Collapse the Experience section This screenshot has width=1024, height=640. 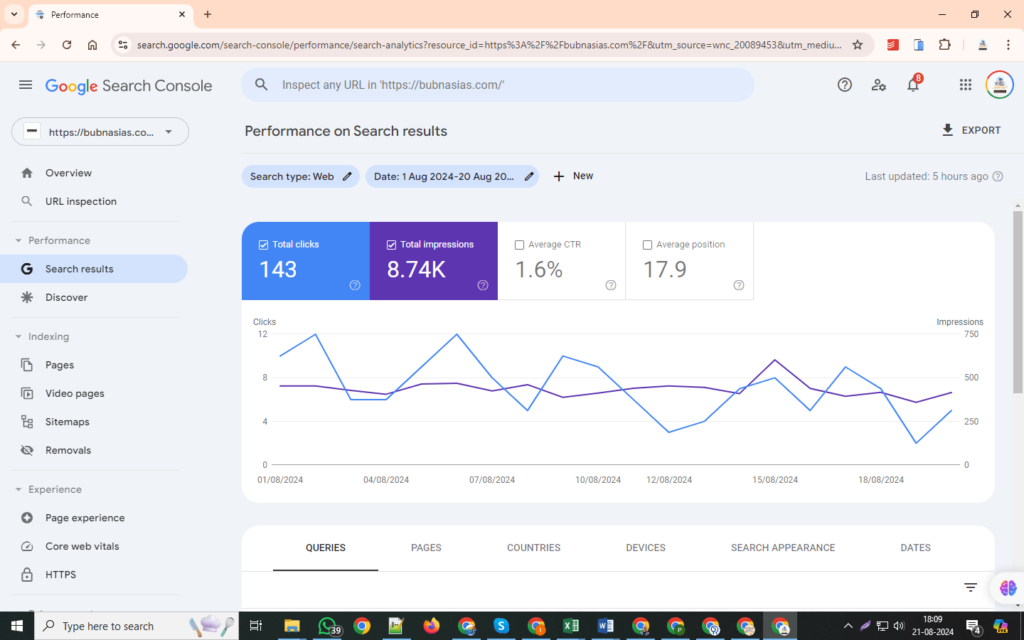coord(18,490)
